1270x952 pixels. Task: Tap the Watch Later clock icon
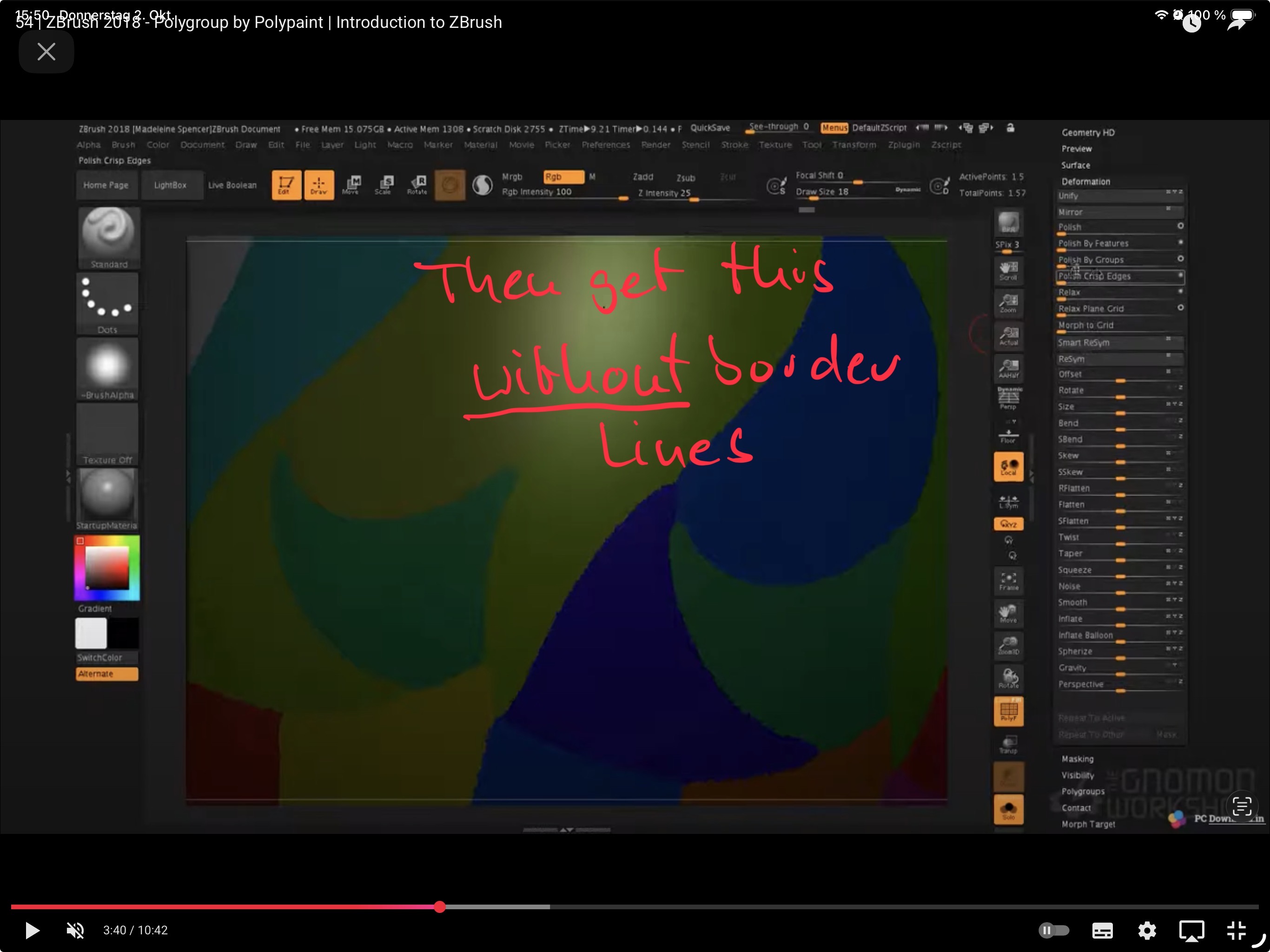[1192, 23]
